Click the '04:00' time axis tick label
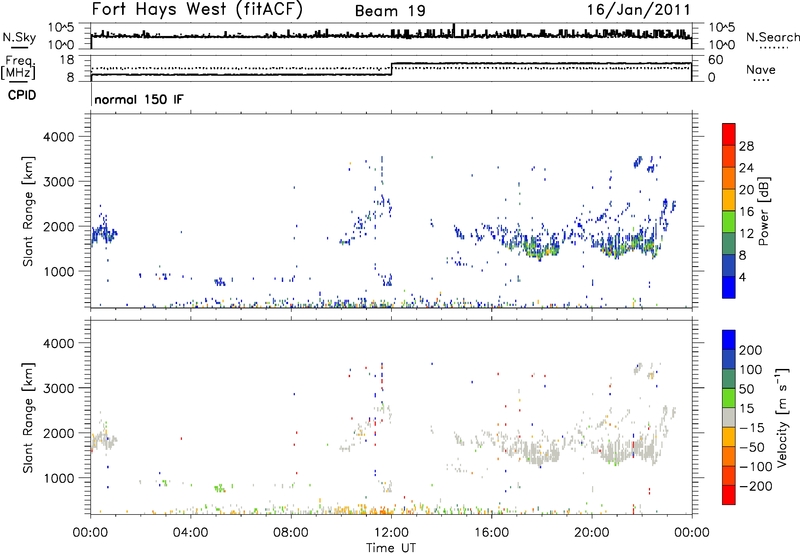The image size is (800, 554). (191, 533)
